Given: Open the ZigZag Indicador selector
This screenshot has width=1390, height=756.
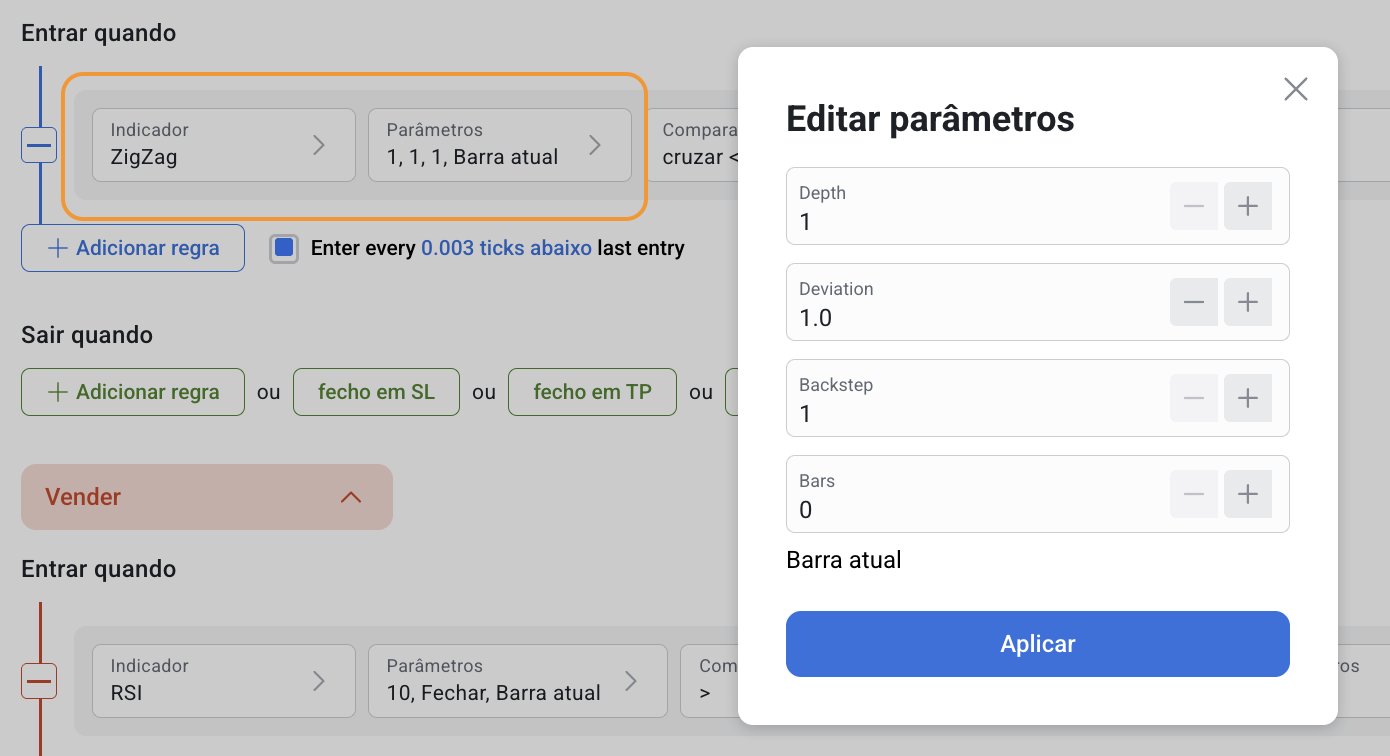Looking at the screenshot, I should [224, 145].
